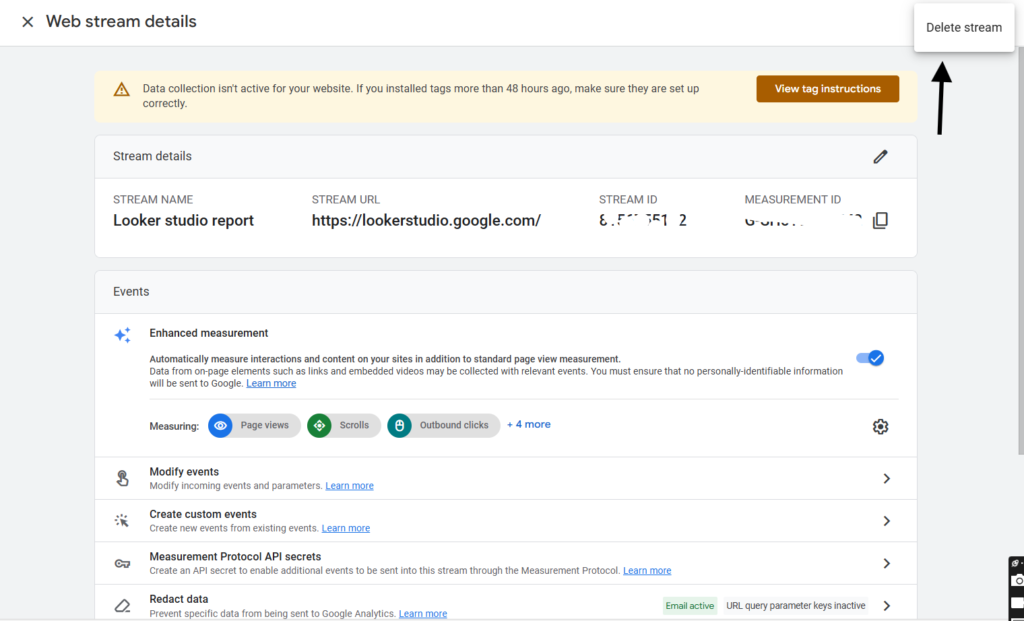
Task: Click the Redact data eraser icon
Action: [122, 606]
